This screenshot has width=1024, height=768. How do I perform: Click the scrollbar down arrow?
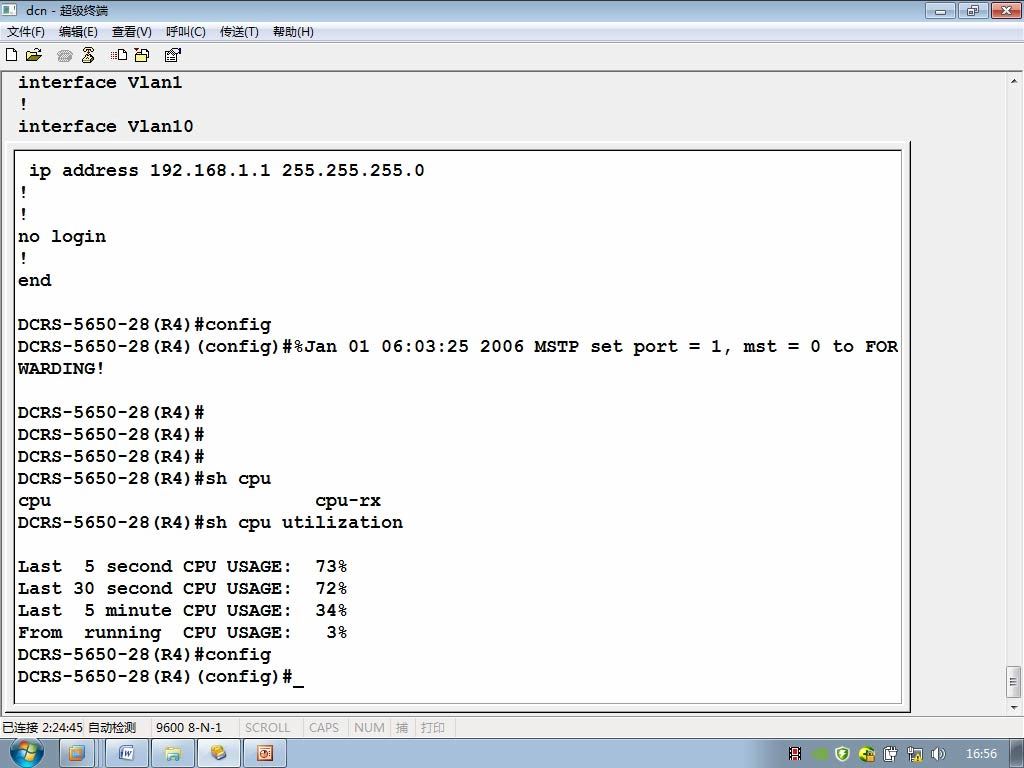pos(1014,707)
